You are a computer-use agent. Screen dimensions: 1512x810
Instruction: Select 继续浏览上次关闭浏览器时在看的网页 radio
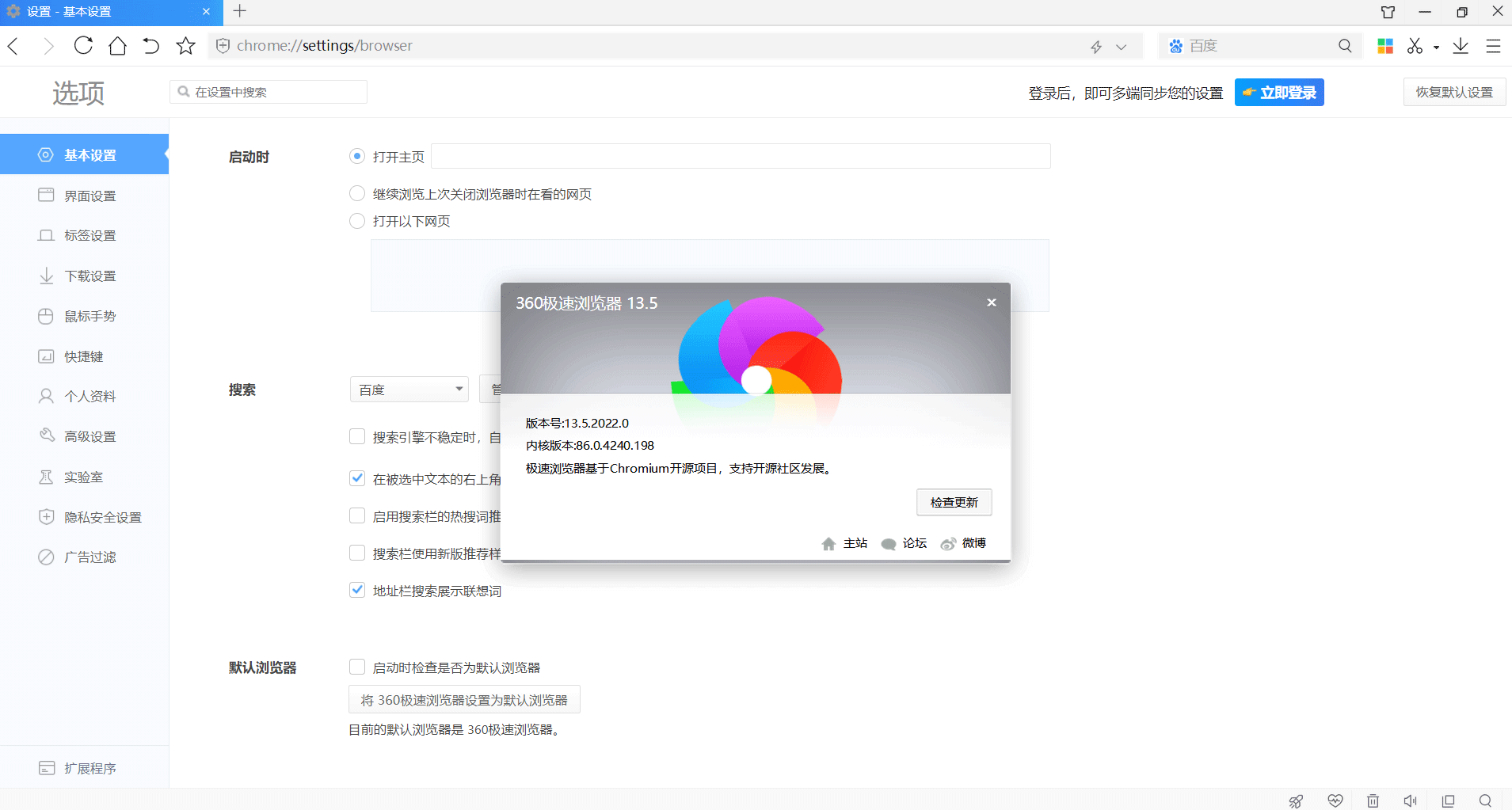tap(357, 193)
